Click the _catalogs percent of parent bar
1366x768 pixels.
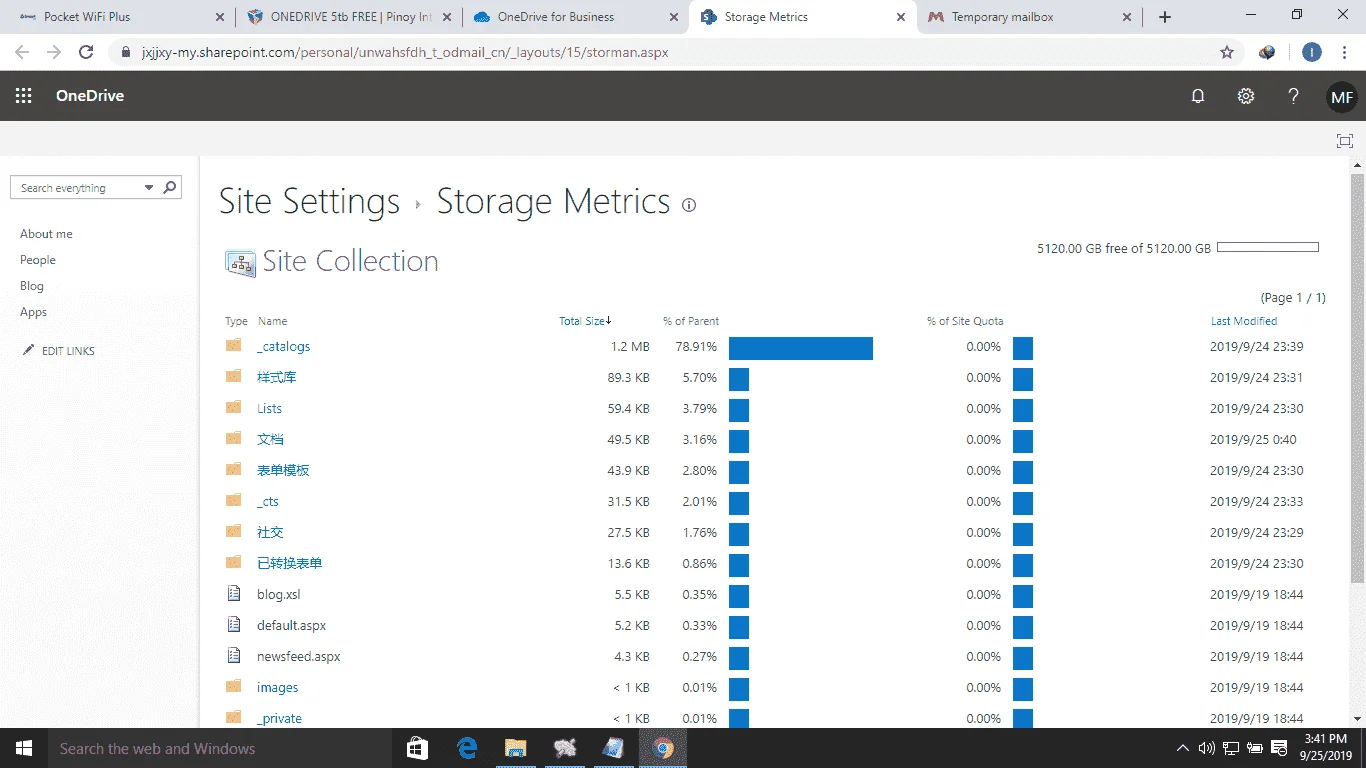801,347
